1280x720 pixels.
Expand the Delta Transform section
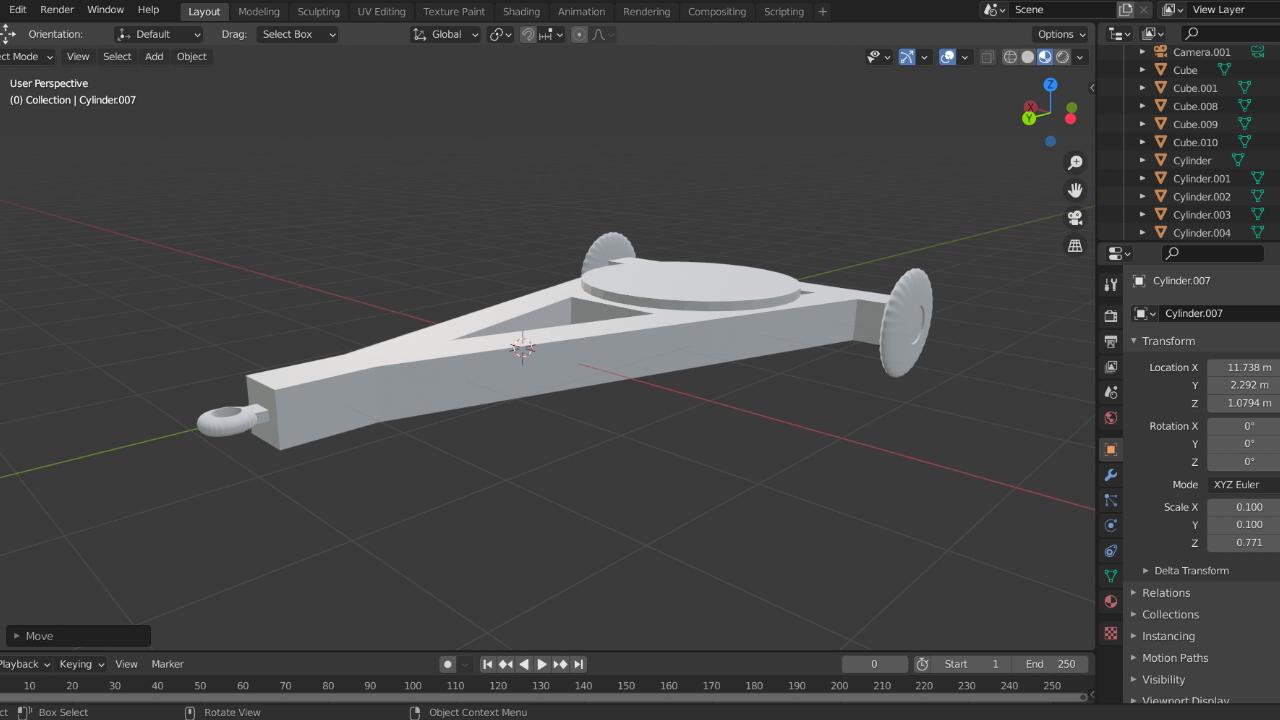(1191, 570)
